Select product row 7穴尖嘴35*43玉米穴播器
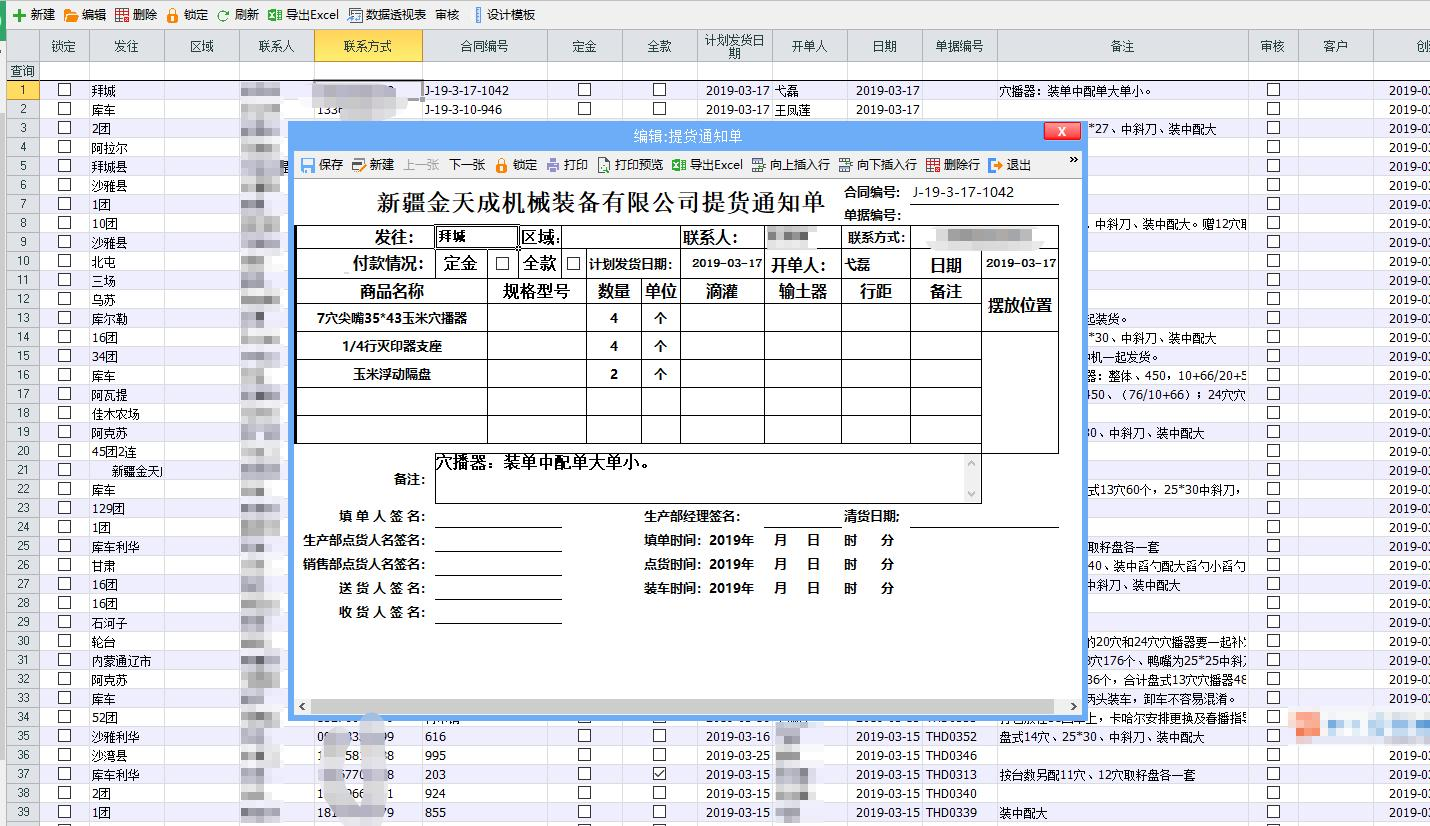 pos(392,319)
